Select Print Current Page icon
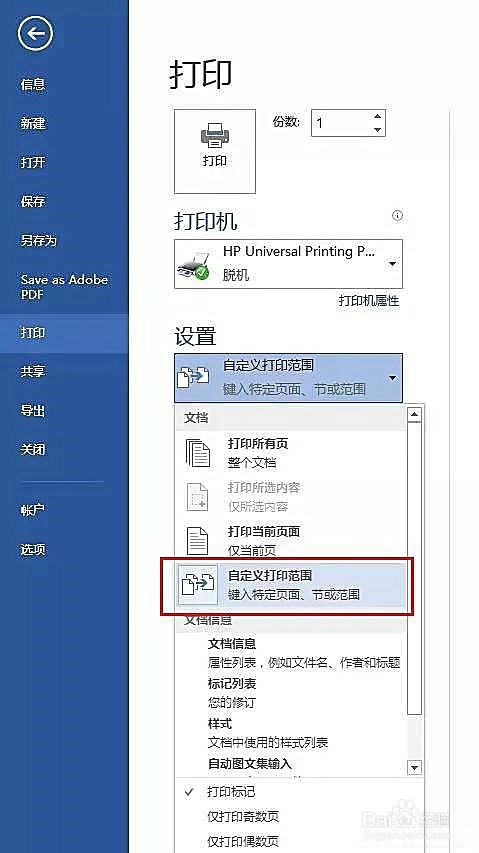Screen dimensions: 479x853 [198, 540]
